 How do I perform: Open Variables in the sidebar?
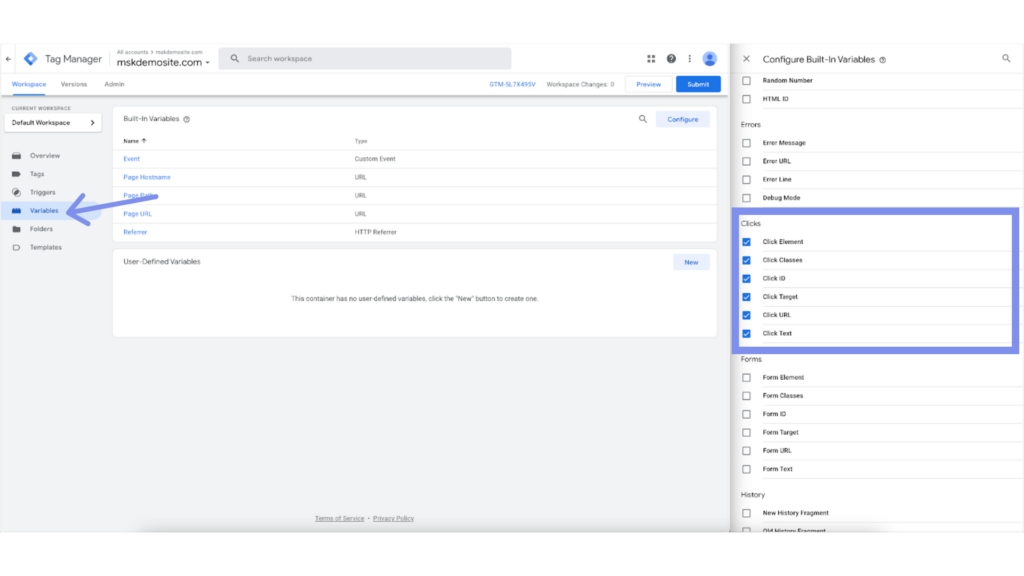coord(44,210)
